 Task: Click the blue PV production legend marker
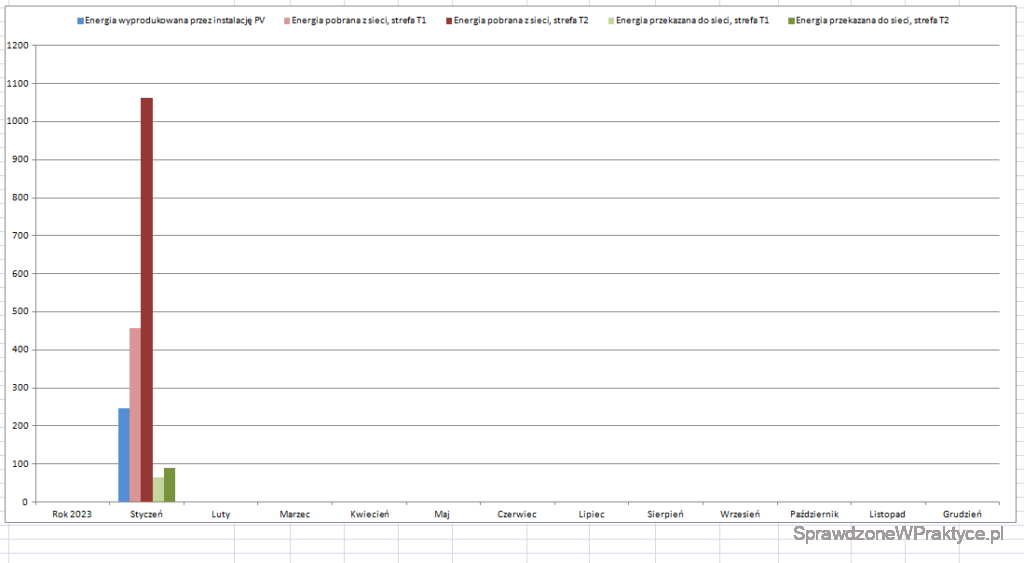point(80,20)
